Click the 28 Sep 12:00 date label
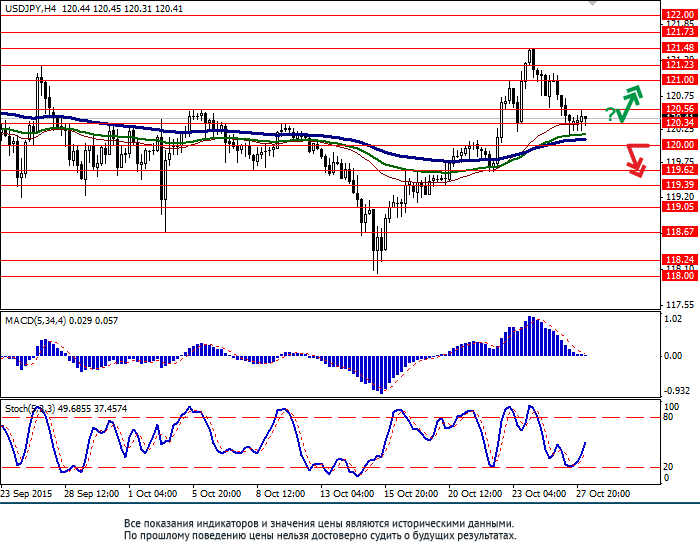 [92, 494]
